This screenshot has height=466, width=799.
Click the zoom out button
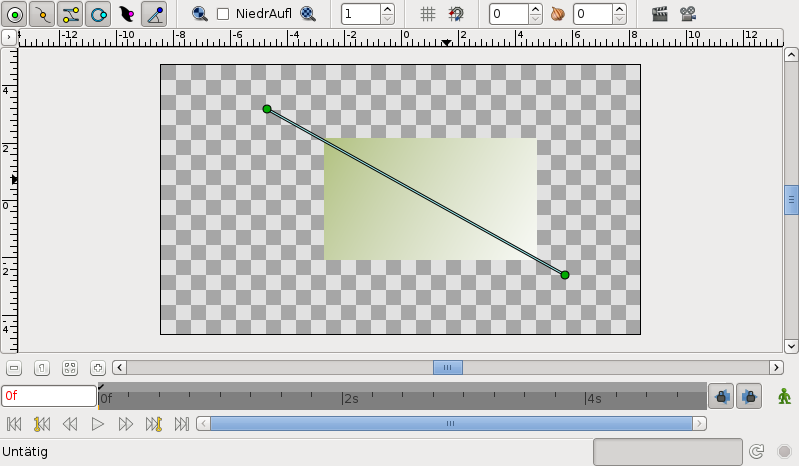tap(14, 368)
